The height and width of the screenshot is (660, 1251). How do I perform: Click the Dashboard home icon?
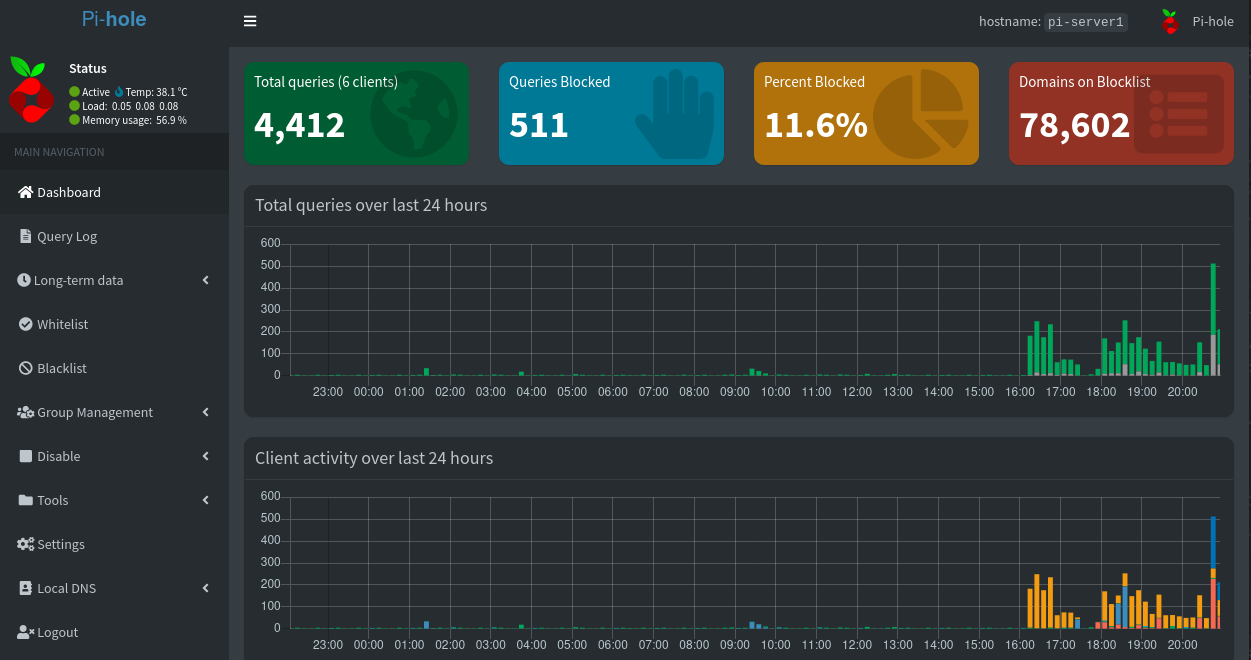(26, 192)
